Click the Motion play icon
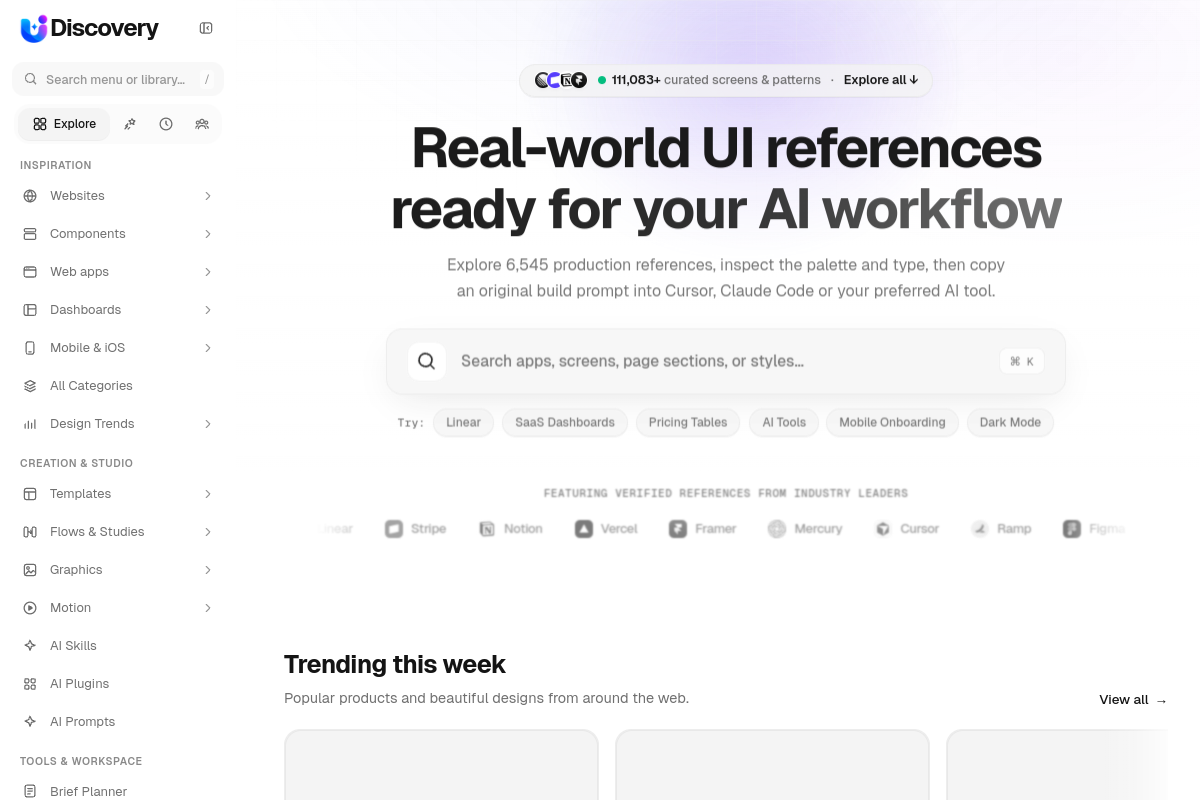Image resolution: width=1200 pixels, height=800 pixels. point(30,608)
